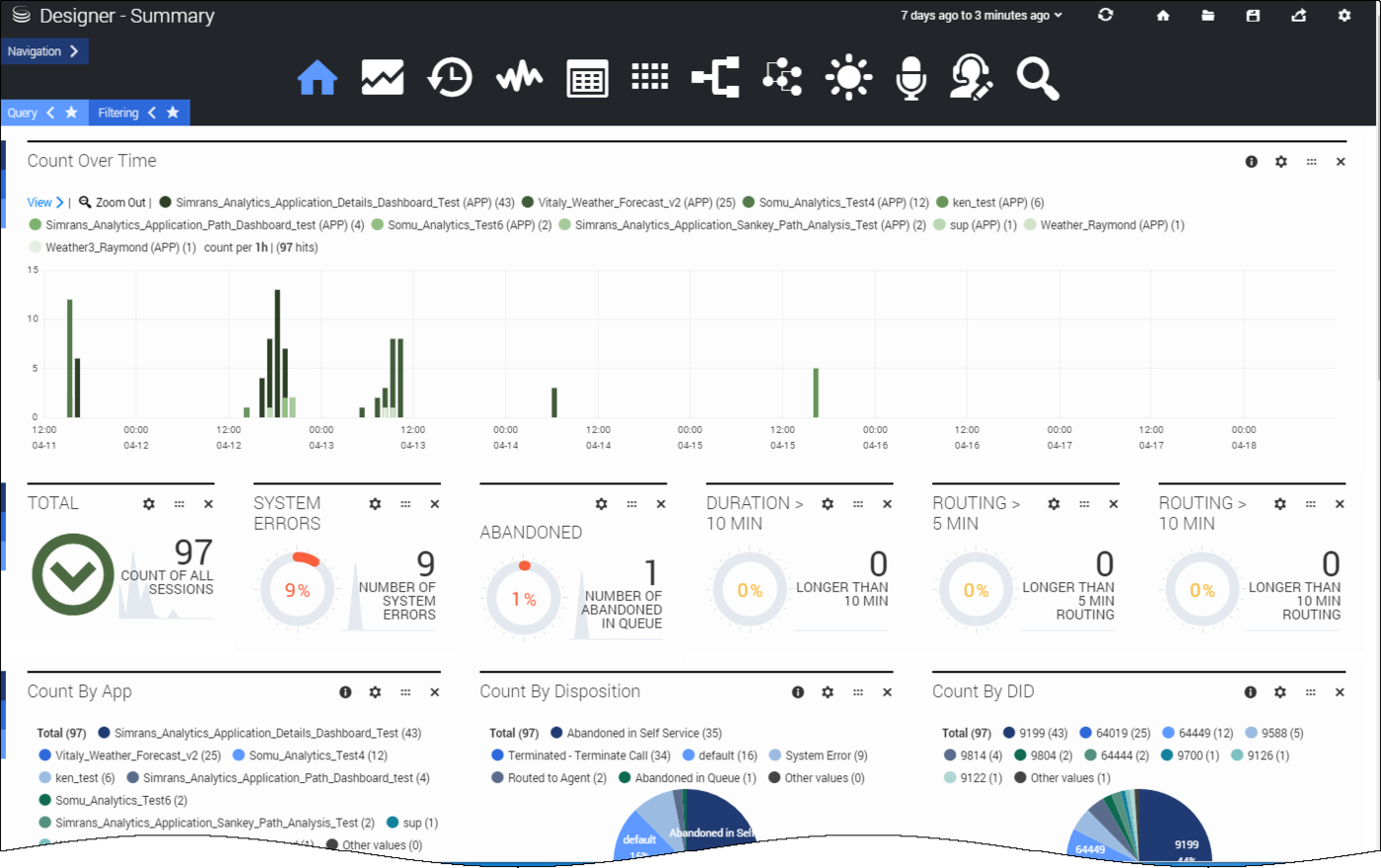The height and width of the screenshot is (868, 1381).
Task: Open the time range picker dropdown
Action: [x=981, y=16]
